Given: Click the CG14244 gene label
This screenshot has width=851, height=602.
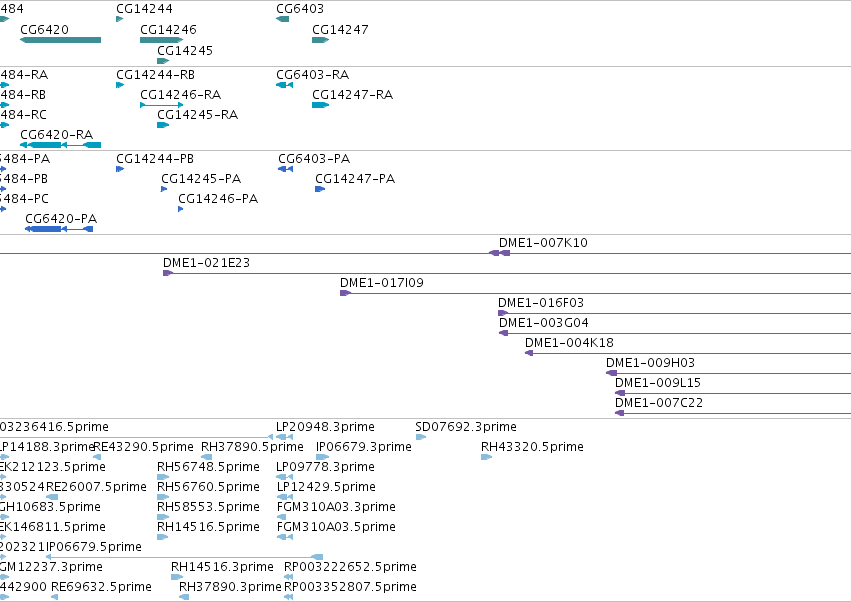Looking at the screenshot, I should (144, 9).
